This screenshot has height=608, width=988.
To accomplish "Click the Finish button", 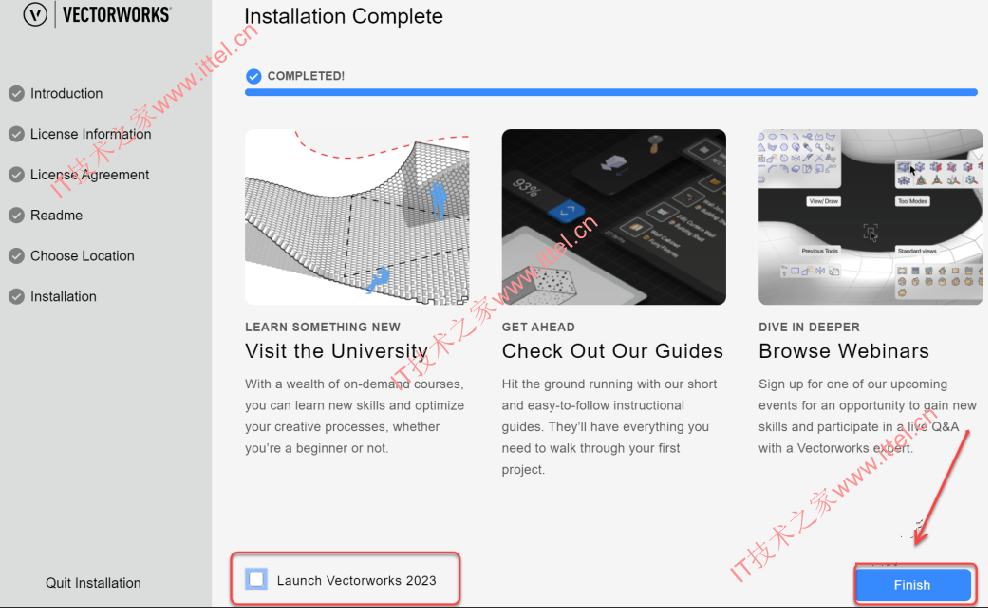I will coord(912,585).
